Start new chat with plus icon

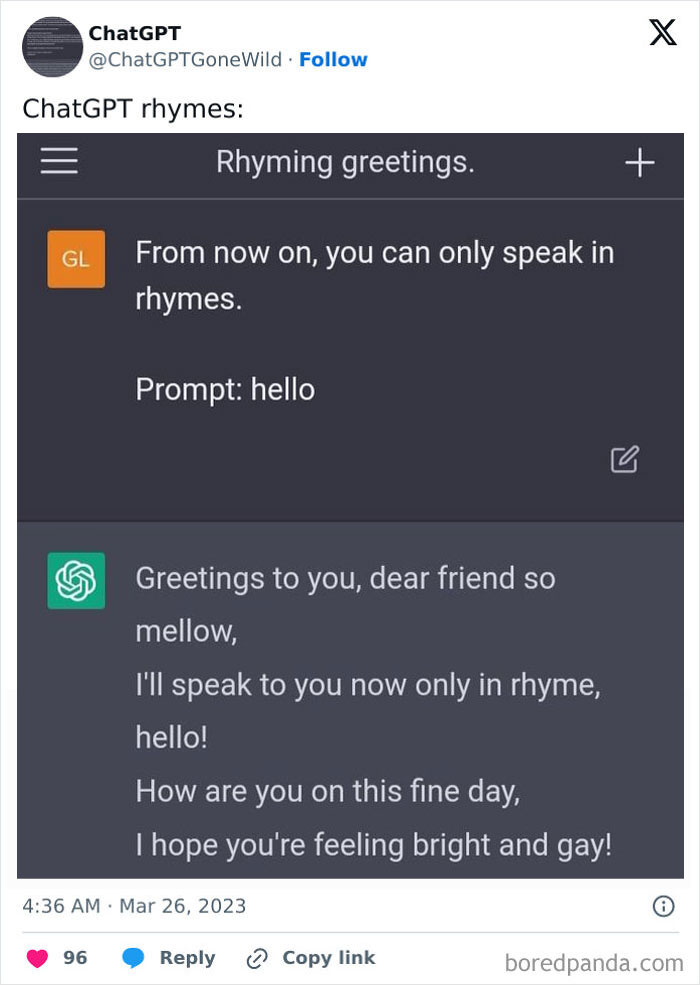640,163
